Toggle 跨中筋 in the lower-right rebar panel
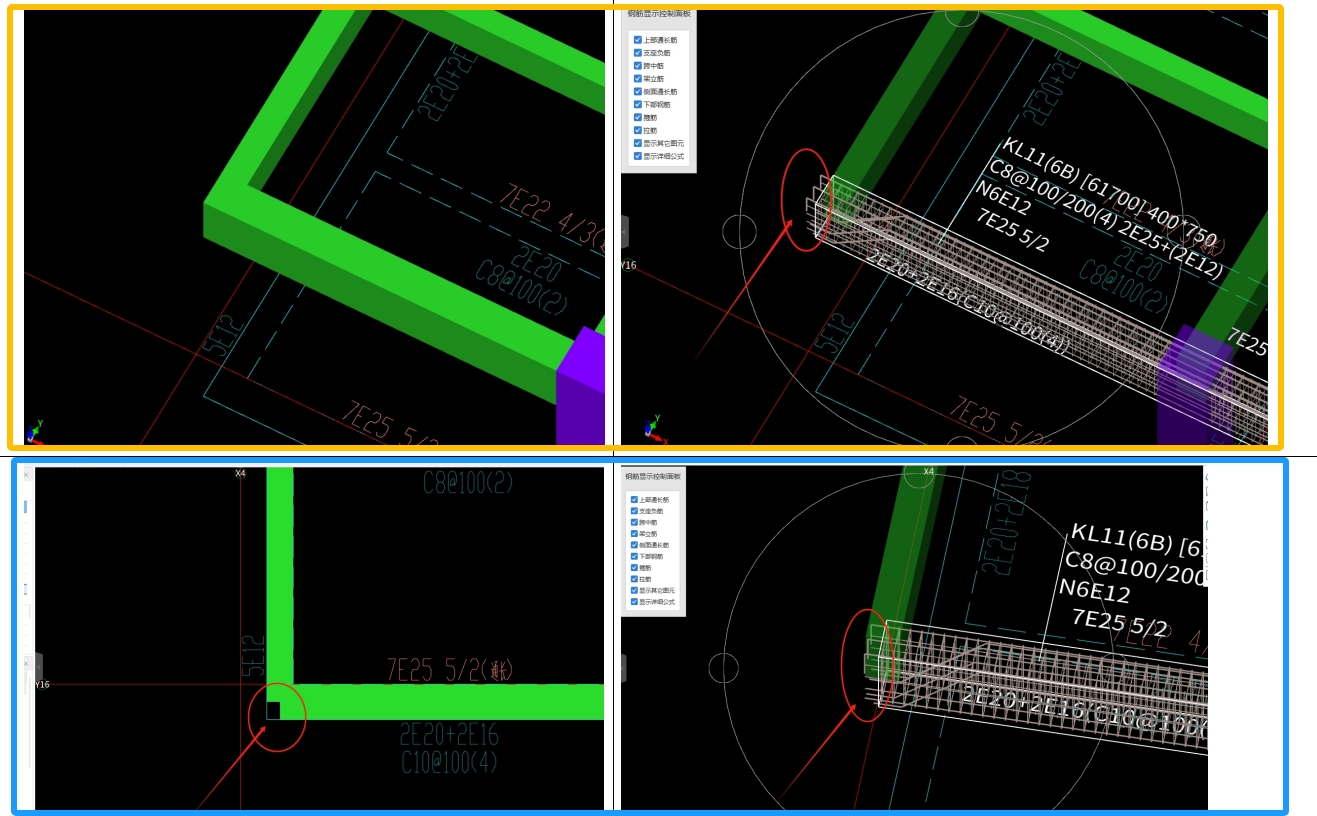This screenshot has height=816, width=1317. (634, 522)
